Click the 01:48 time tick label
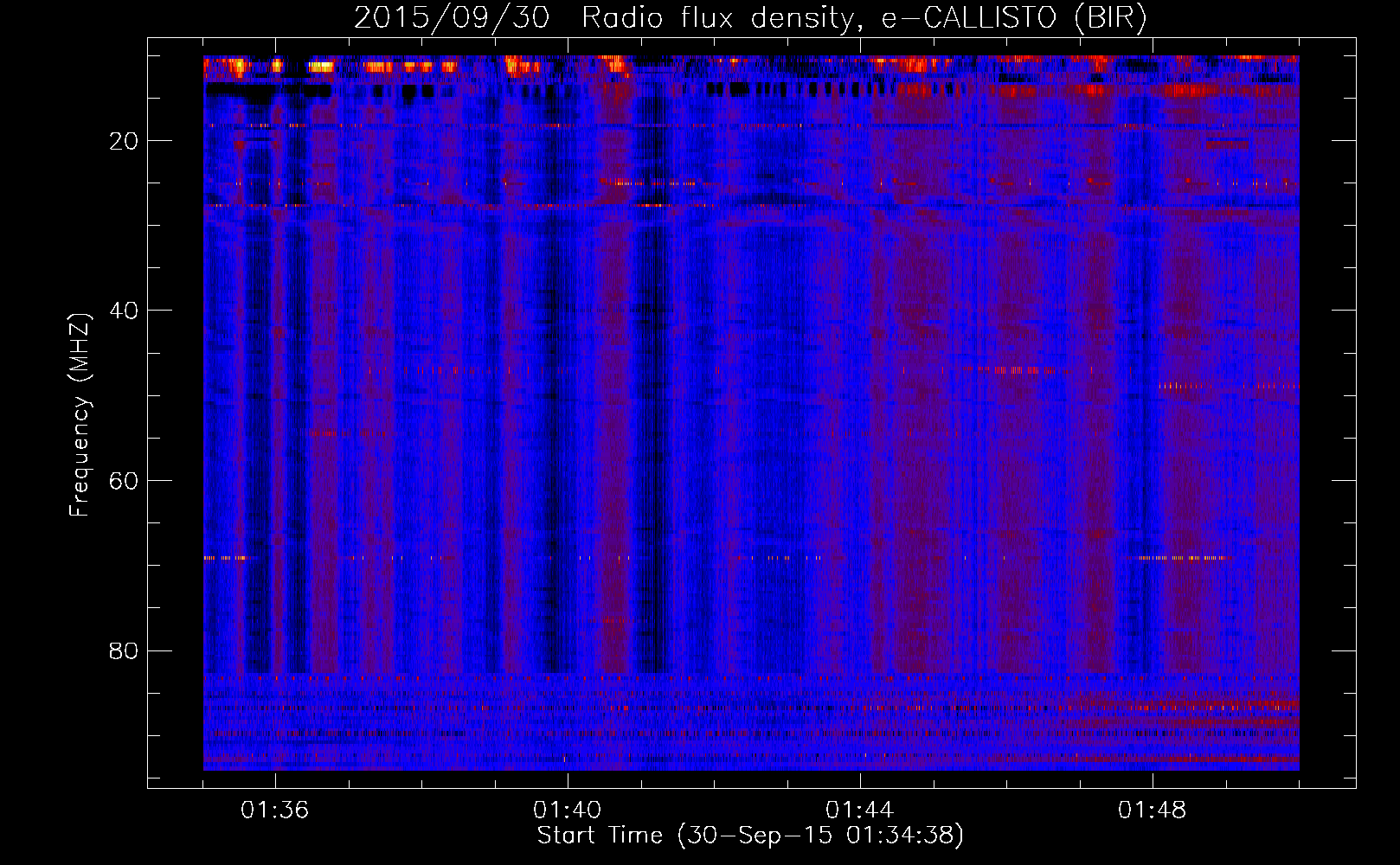Screen dimensions: 1400x865 tap(1153, 811)
